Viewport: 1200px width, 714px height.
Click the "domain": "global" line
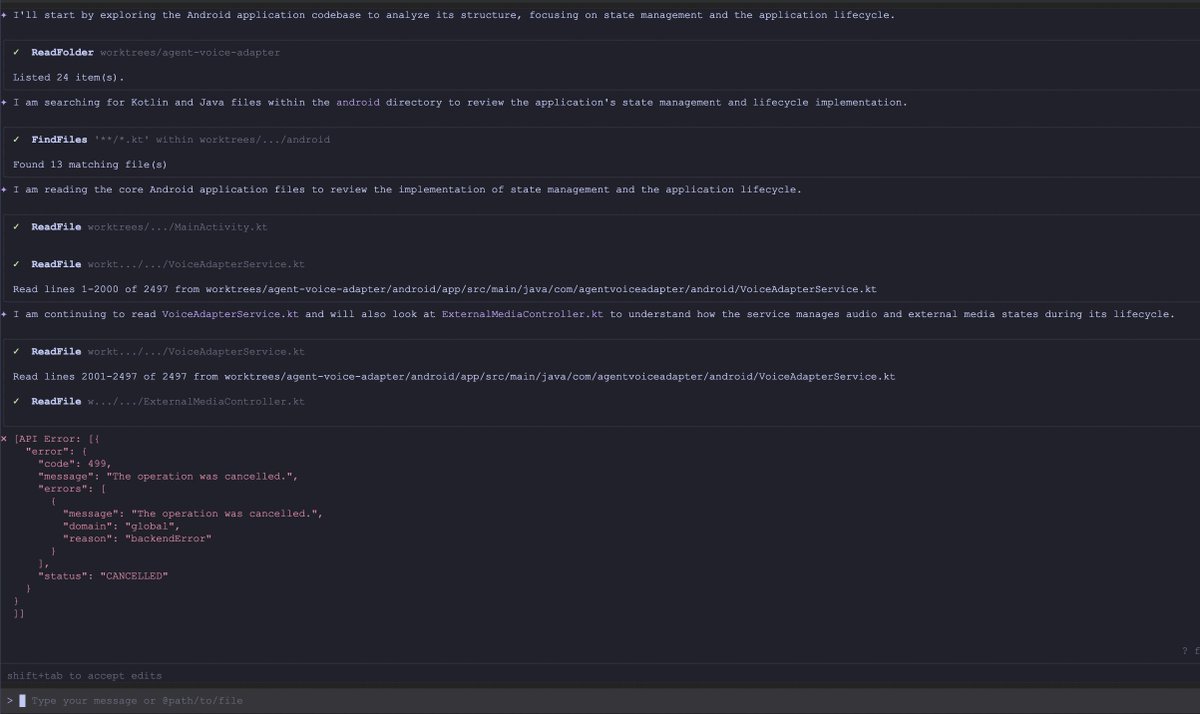coord(121,526)
